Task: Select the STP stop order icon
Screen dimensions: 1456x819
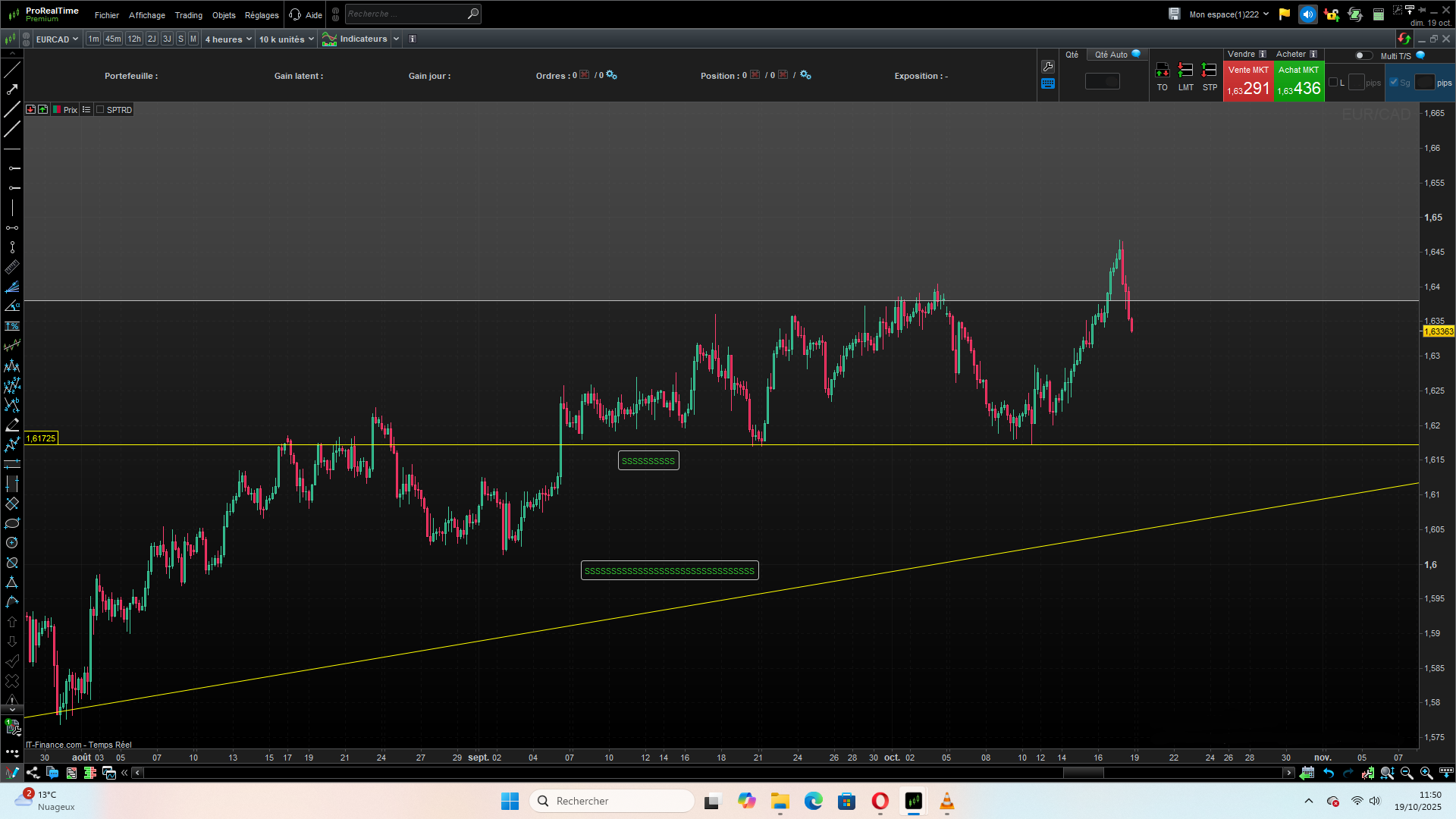Action: 1210,71
